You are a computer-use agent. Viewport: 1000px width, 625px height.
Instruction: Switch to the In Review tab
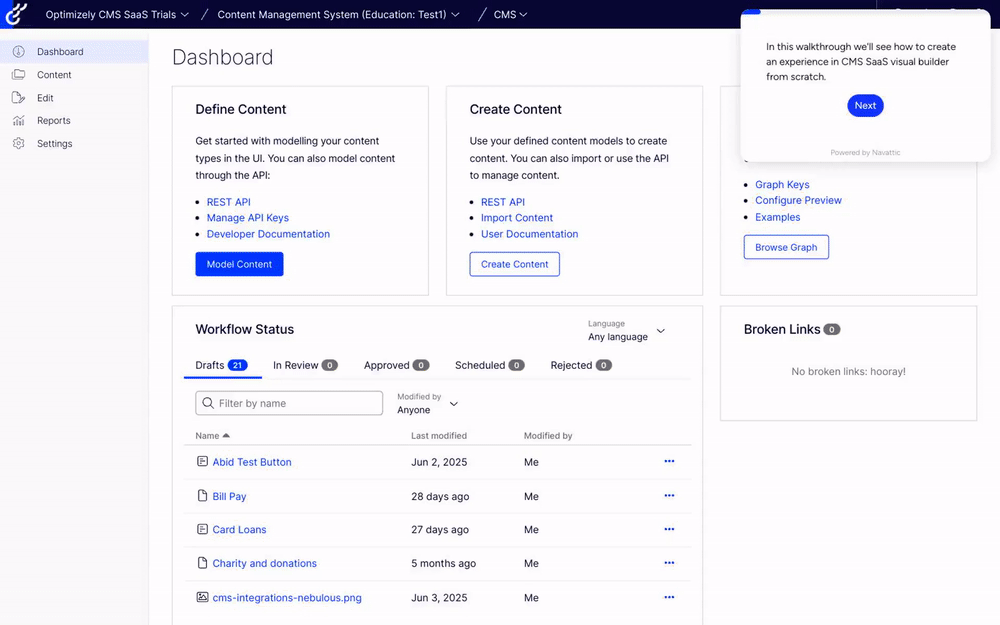pyautogui.click(x=304, y=365)
